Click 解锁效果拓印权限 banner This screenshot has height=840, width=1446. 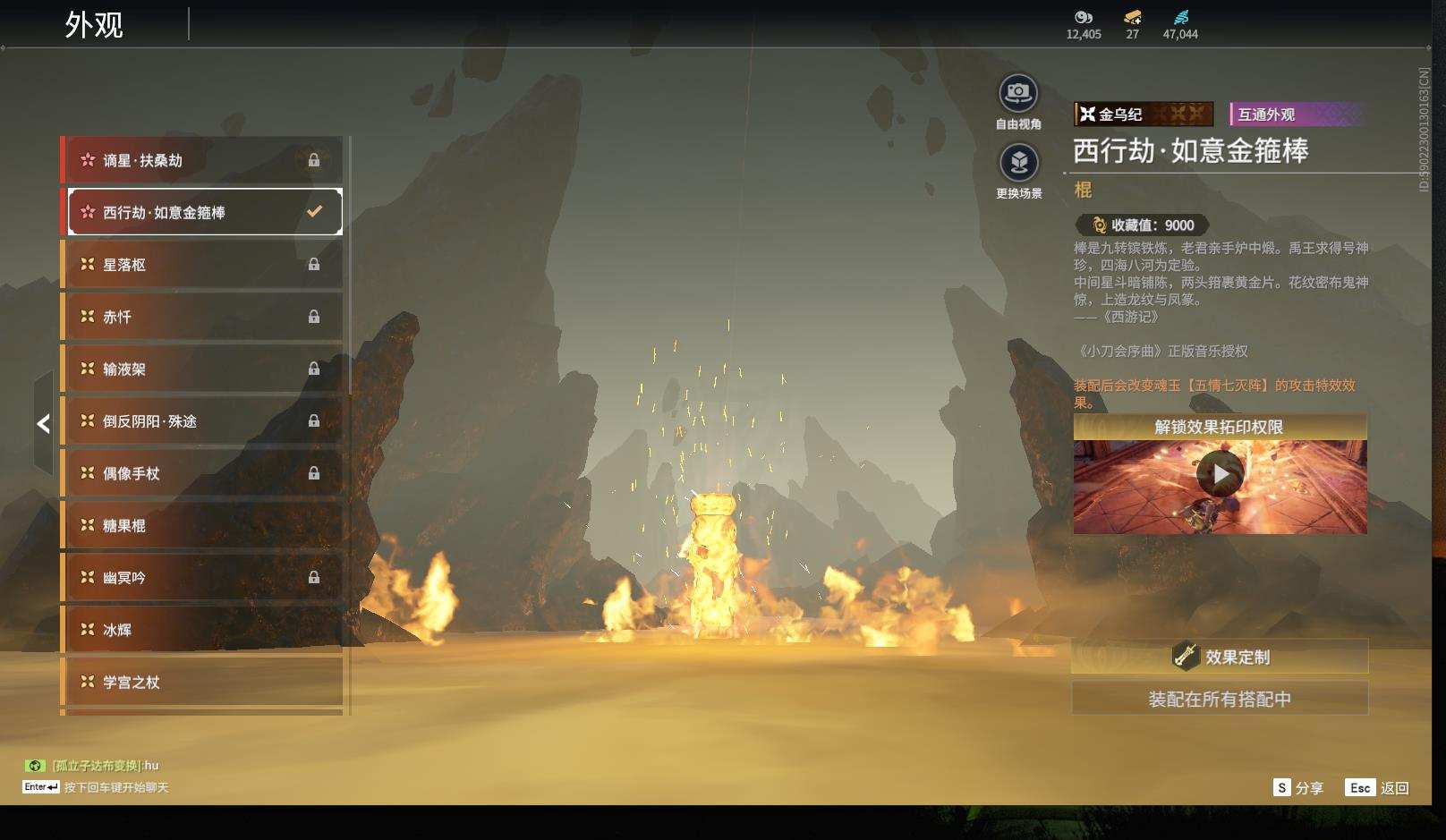(x=1220, y=427)
